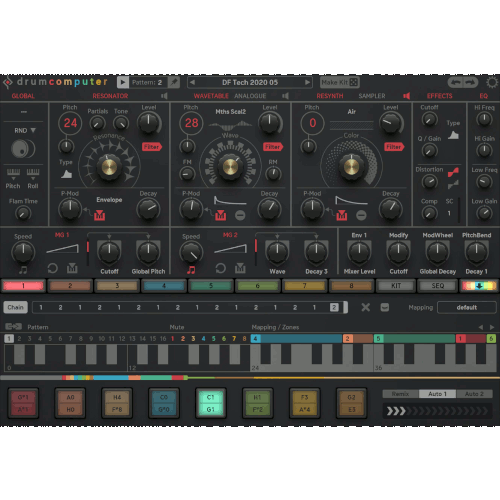Go to the previous preset with the left arrow
This screenshot has height=500, width=500.
point(192,82)
